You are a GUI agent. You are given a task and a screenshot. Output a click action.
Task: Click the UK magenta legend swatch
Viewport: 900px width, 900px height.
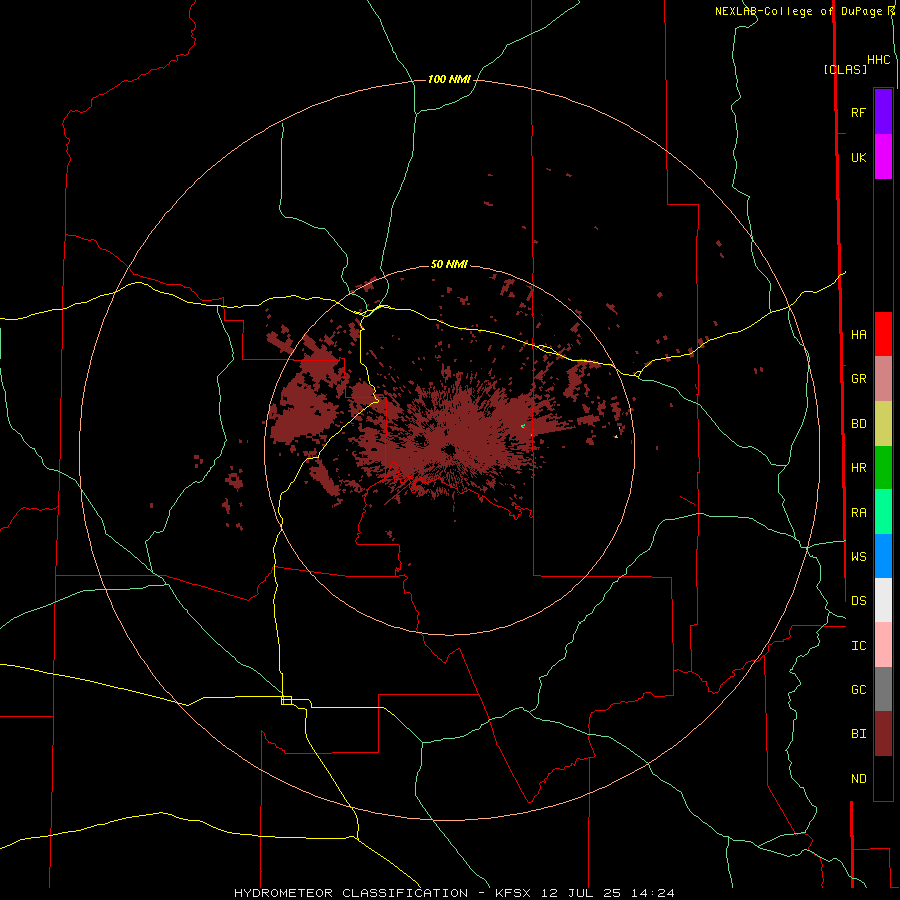(883, 157)
